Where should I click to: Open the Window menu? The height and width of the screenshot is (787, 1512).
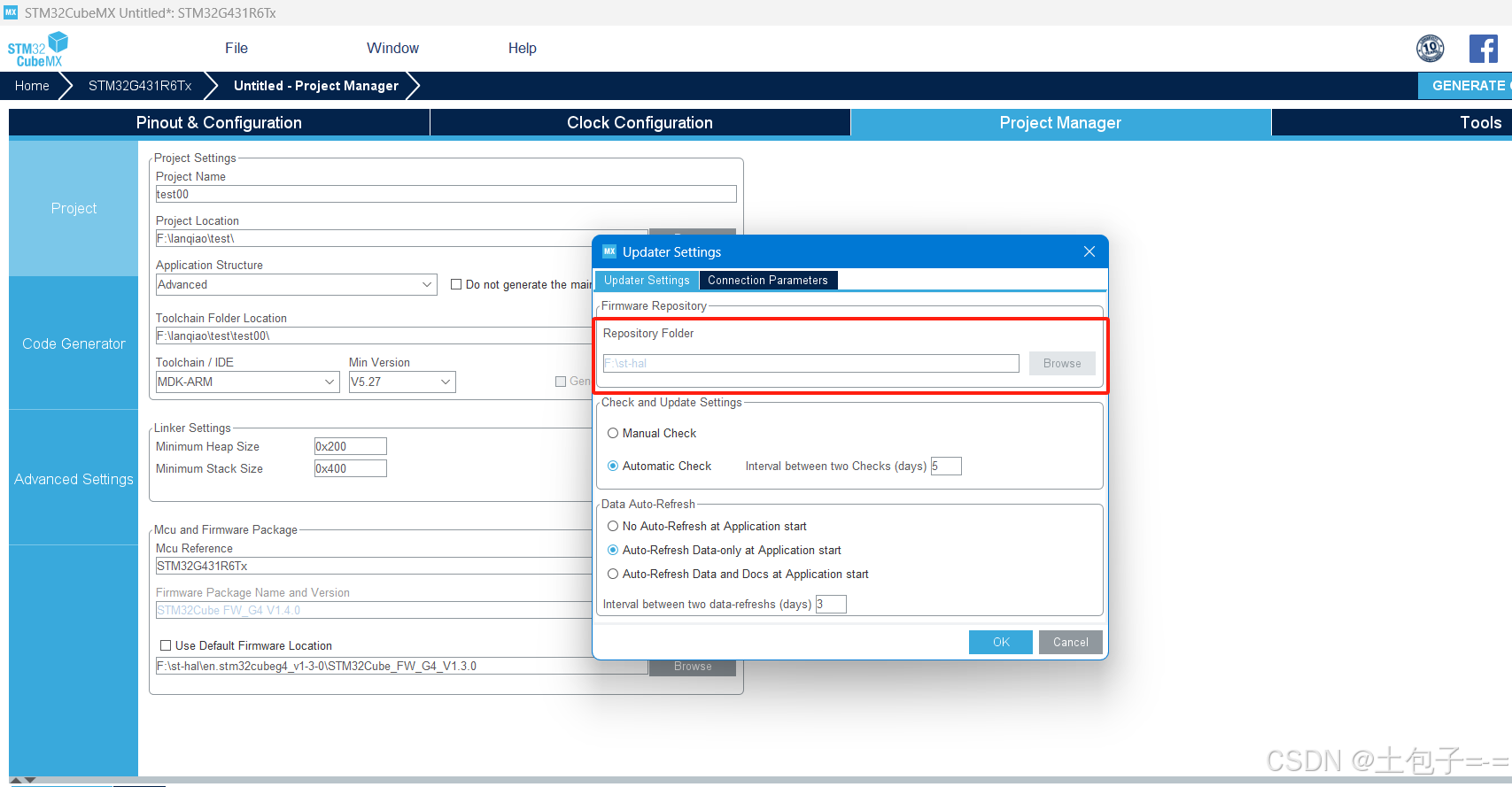392,48
